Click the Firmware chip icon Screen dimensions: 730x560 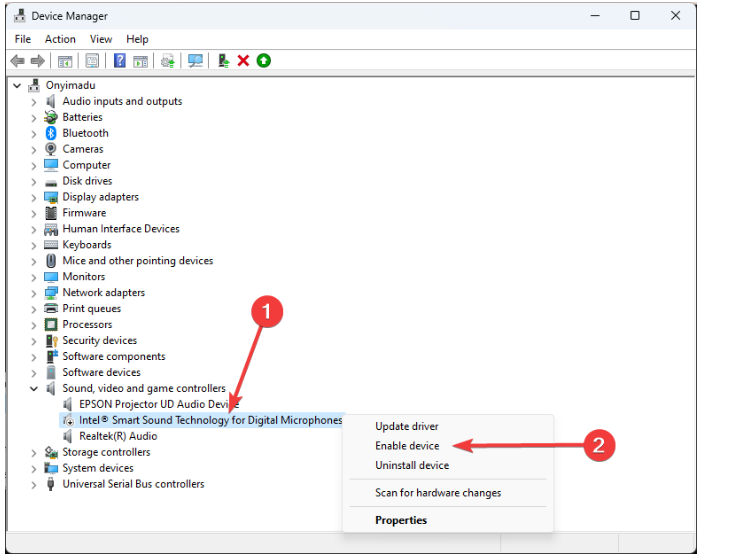pyautogui.click(x=51, y=213)
